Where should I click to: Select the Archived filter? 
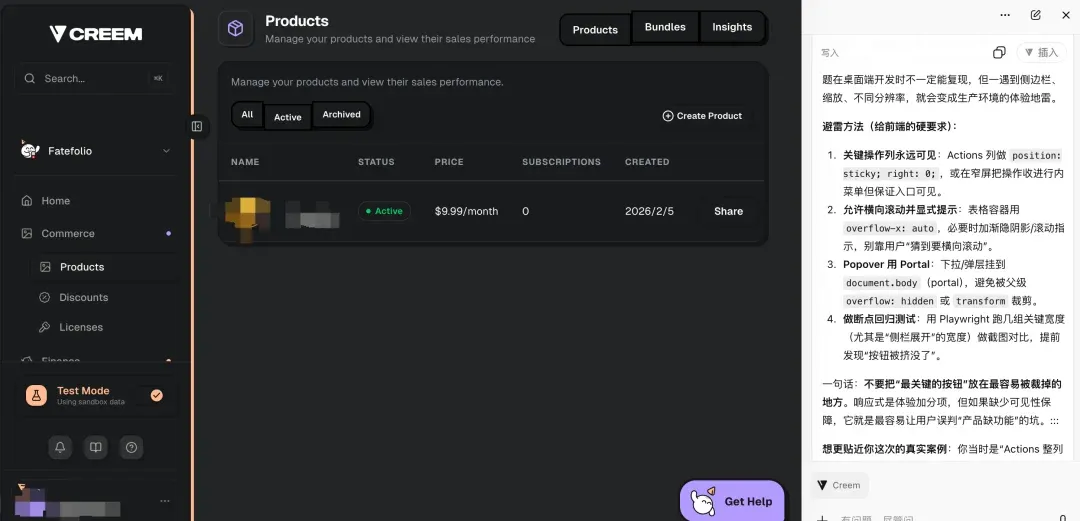click(341, 115)
